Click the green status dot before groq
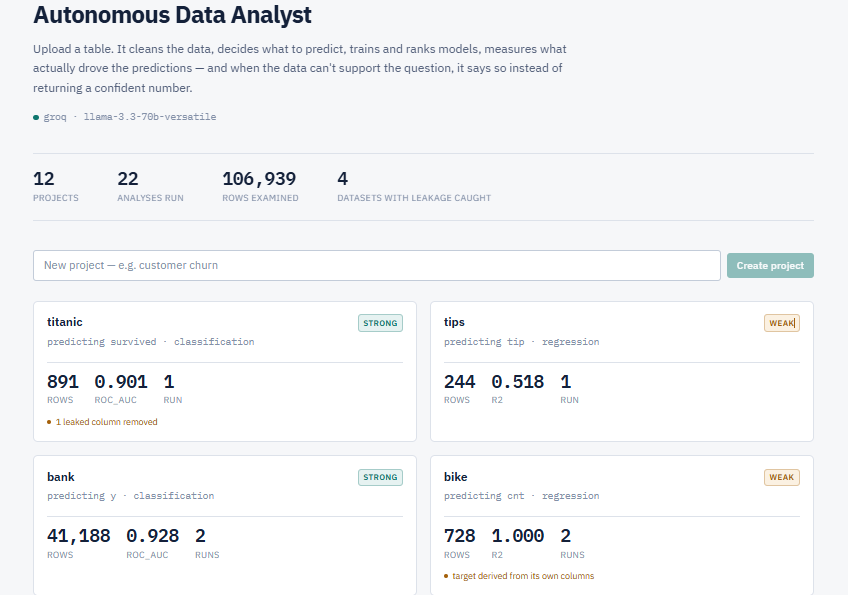 [36, 117]
